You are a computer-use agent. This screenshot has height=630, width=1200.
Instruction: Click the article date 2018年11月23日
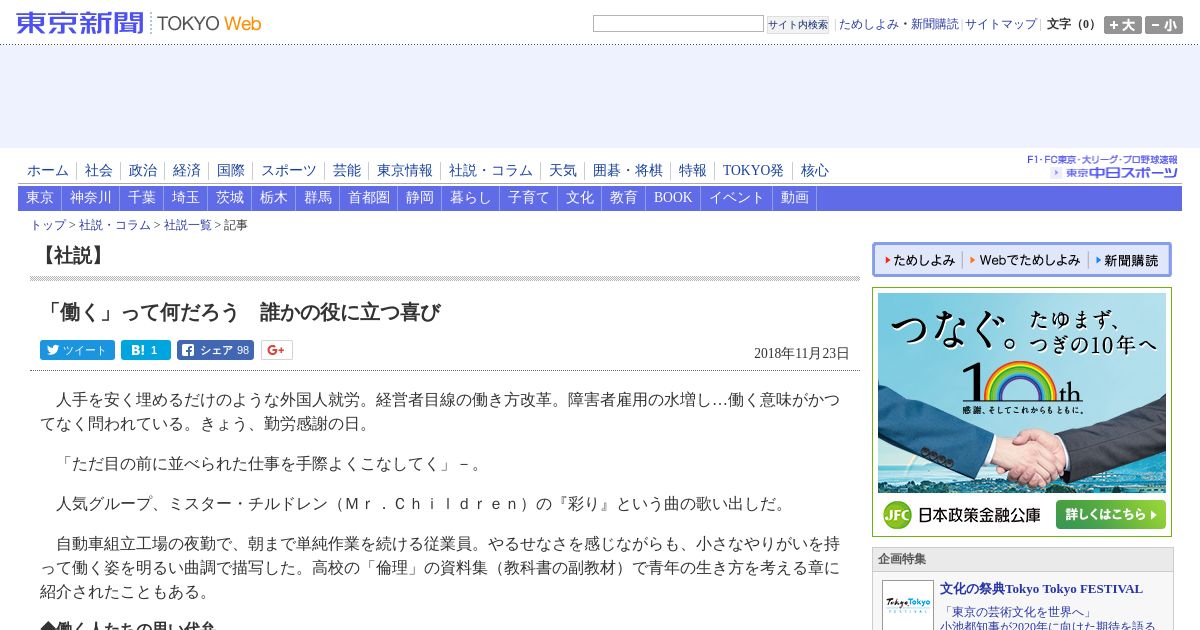pyautogui.click(x=802, y=354)
